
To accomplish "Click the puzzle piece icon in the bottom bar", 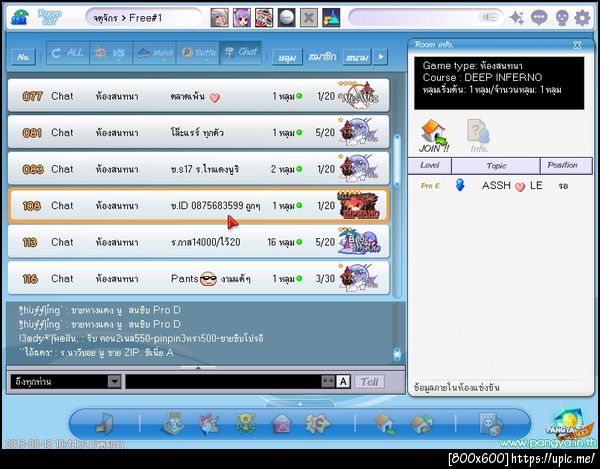I will point(317,423).
